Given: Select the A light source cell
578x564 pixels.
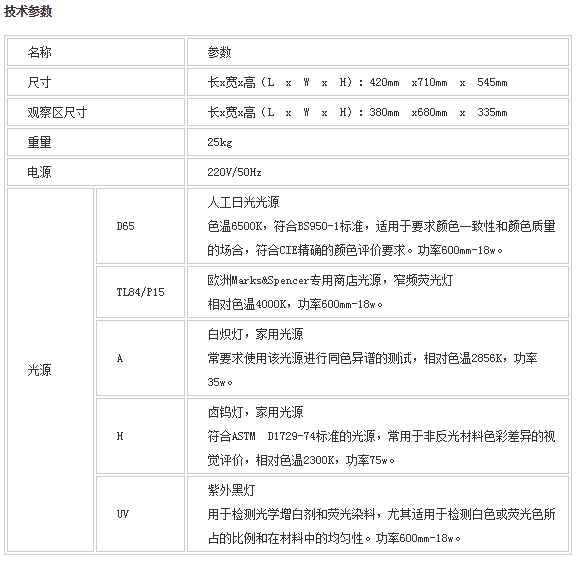Looking at the screenshot, I should [x=140, y=358].
